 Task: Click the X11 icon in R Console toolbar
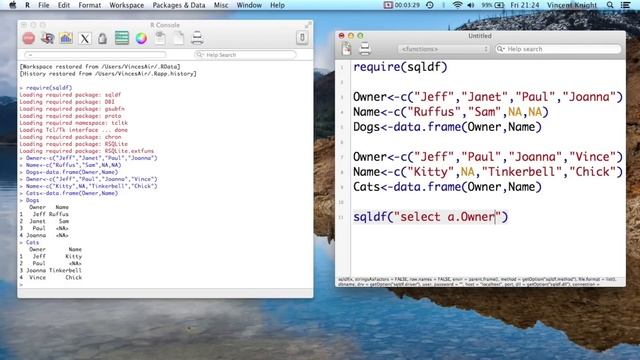pos(85,38)
